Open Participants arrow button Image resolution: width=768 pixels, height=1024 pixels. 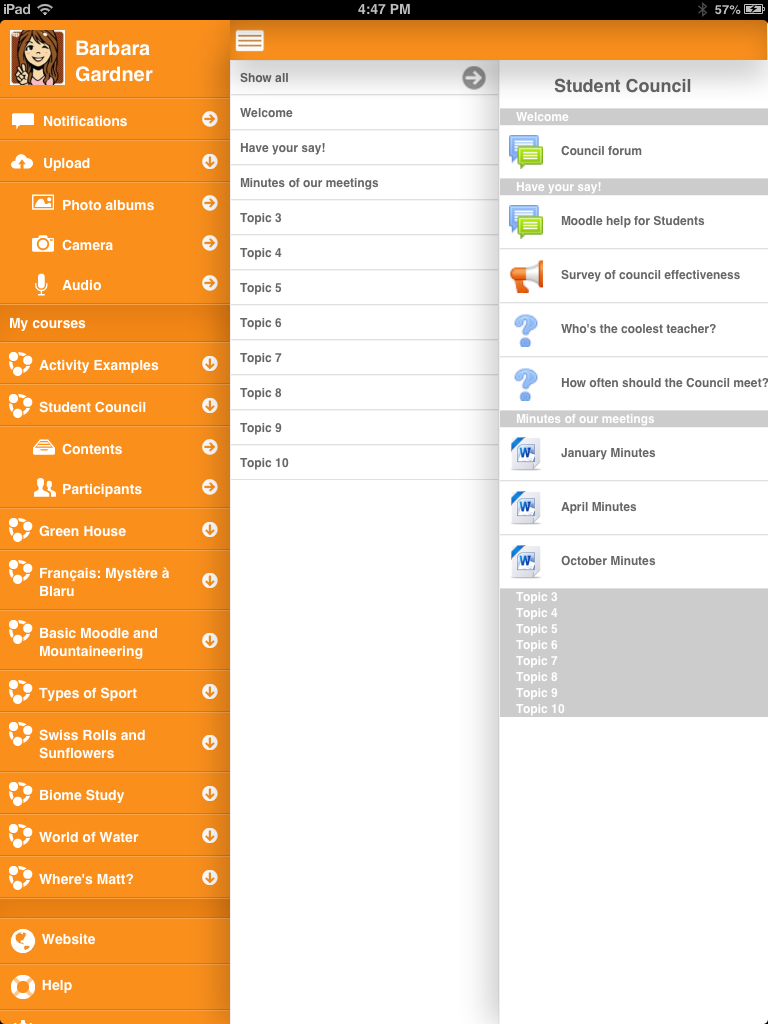coord(210,487)
